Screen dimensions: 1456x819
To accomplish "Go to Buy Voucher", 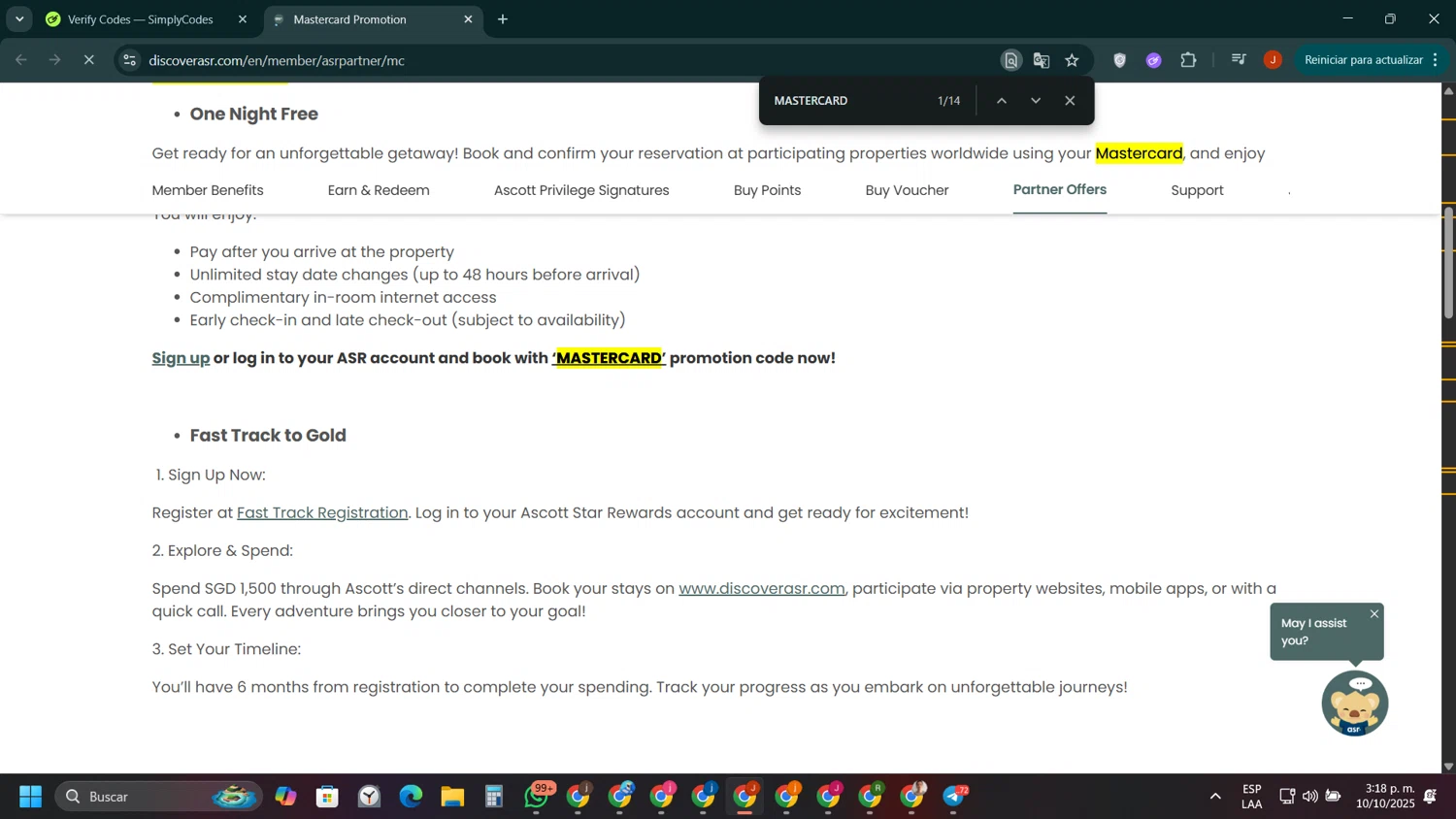I will click(x=907, y=190).
